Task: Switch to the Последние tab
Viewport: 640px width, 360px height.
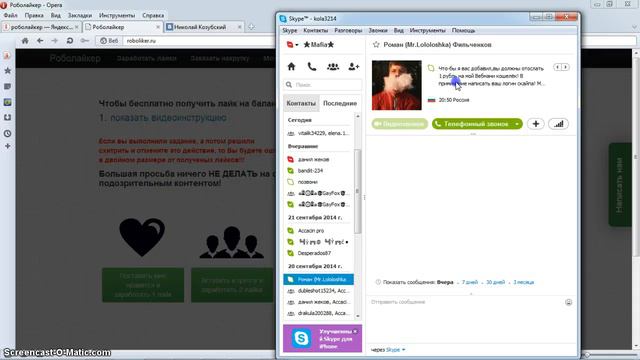Action: tap(340, 103)
